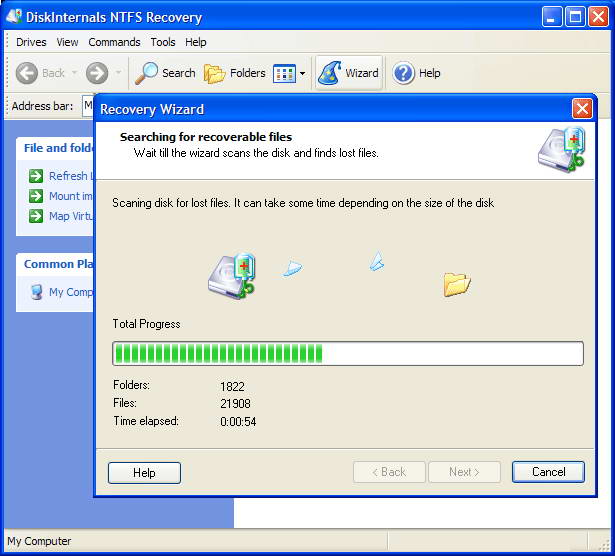Open the Back history dropdown arrow
The width and height of the screenshot is (615, 556).
74,73
